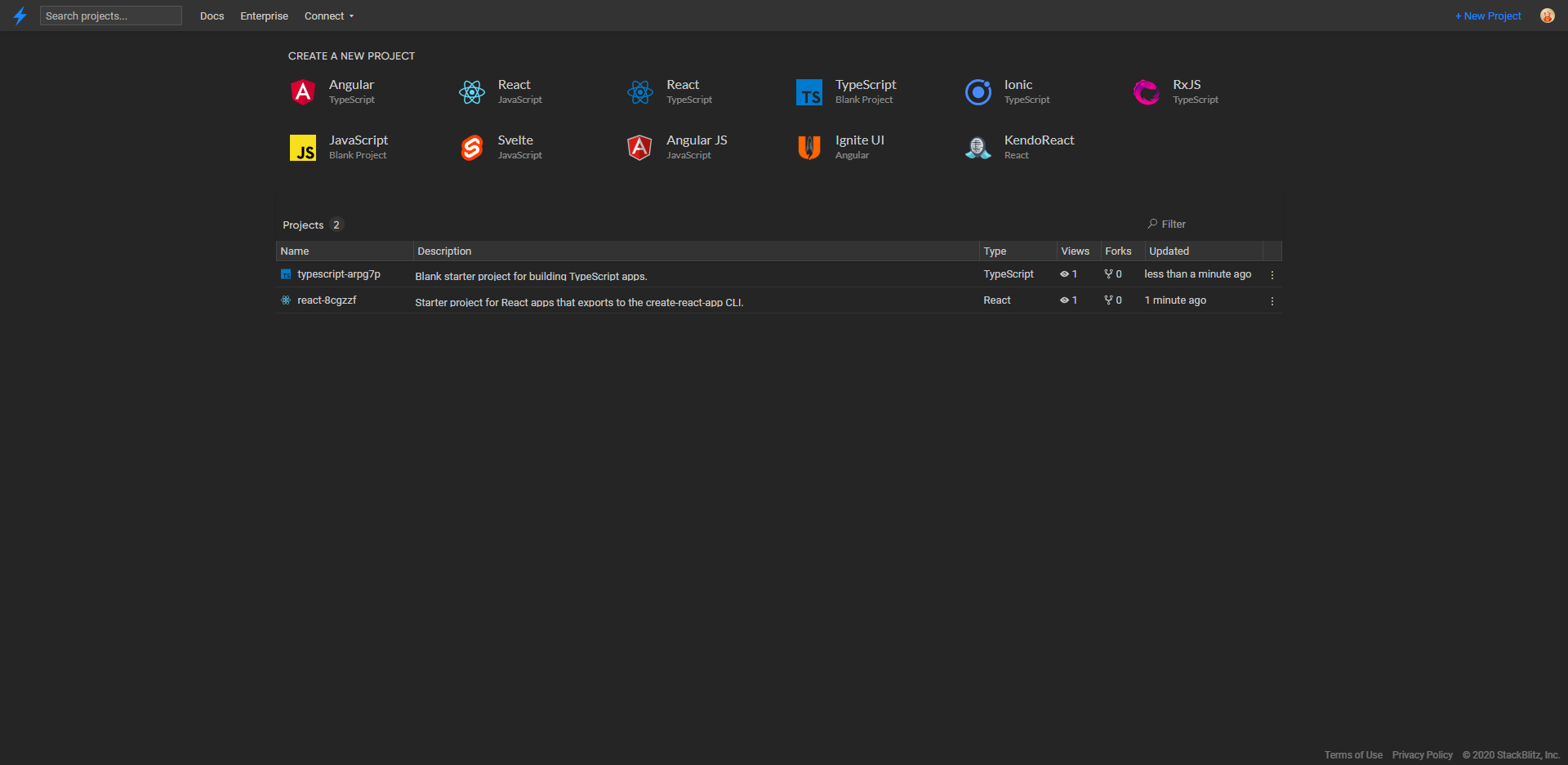
Task: Click the StackBlitz lightning bolt logo
Action: pos(20,16)
